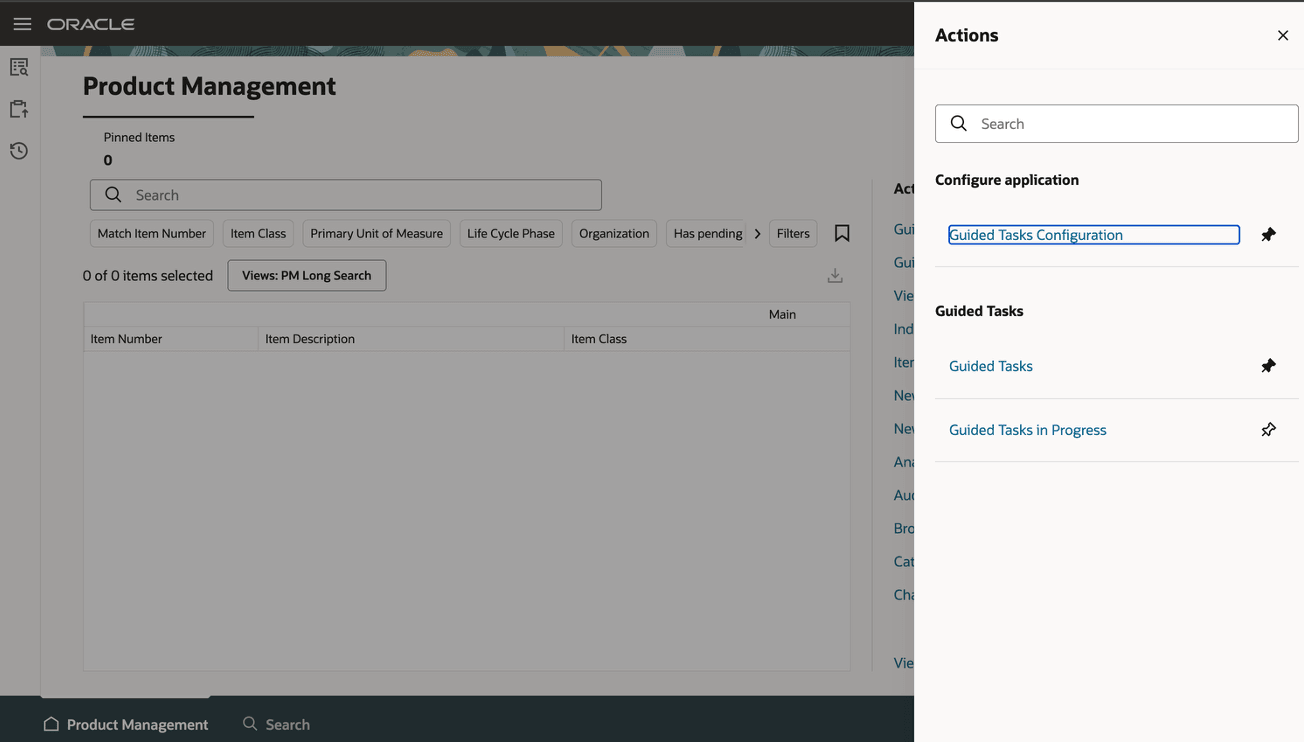Show more filter chips with chevron
This screenshot has width=1304, height=742.
point(758,234)
